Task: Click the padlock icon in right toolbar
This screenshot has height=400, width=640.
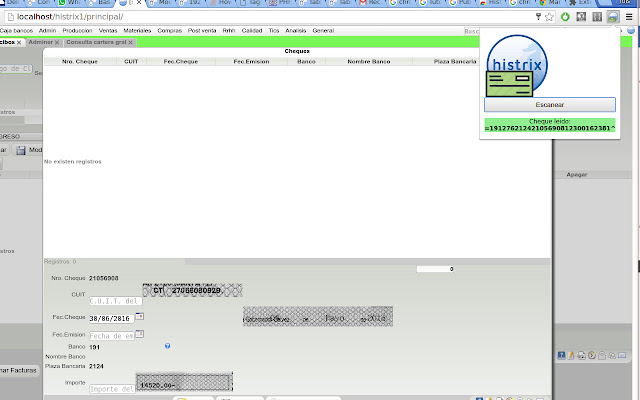Action: coord(602,356)
